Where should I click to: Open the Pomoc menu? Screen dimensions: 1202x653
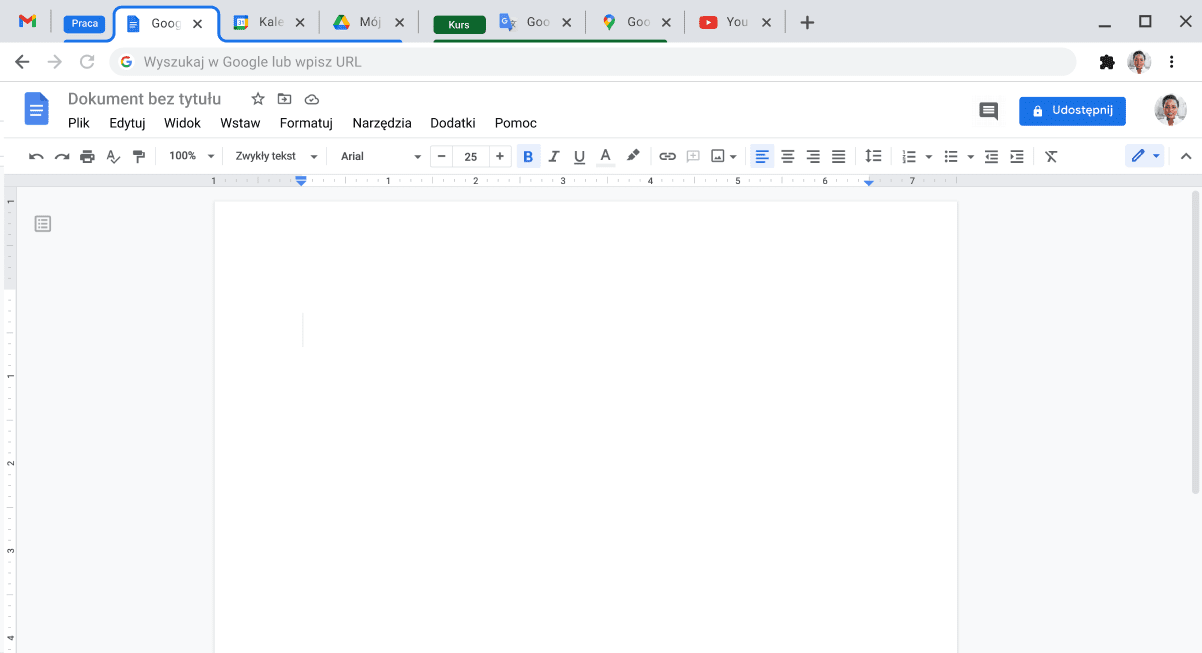coord(516,123)
